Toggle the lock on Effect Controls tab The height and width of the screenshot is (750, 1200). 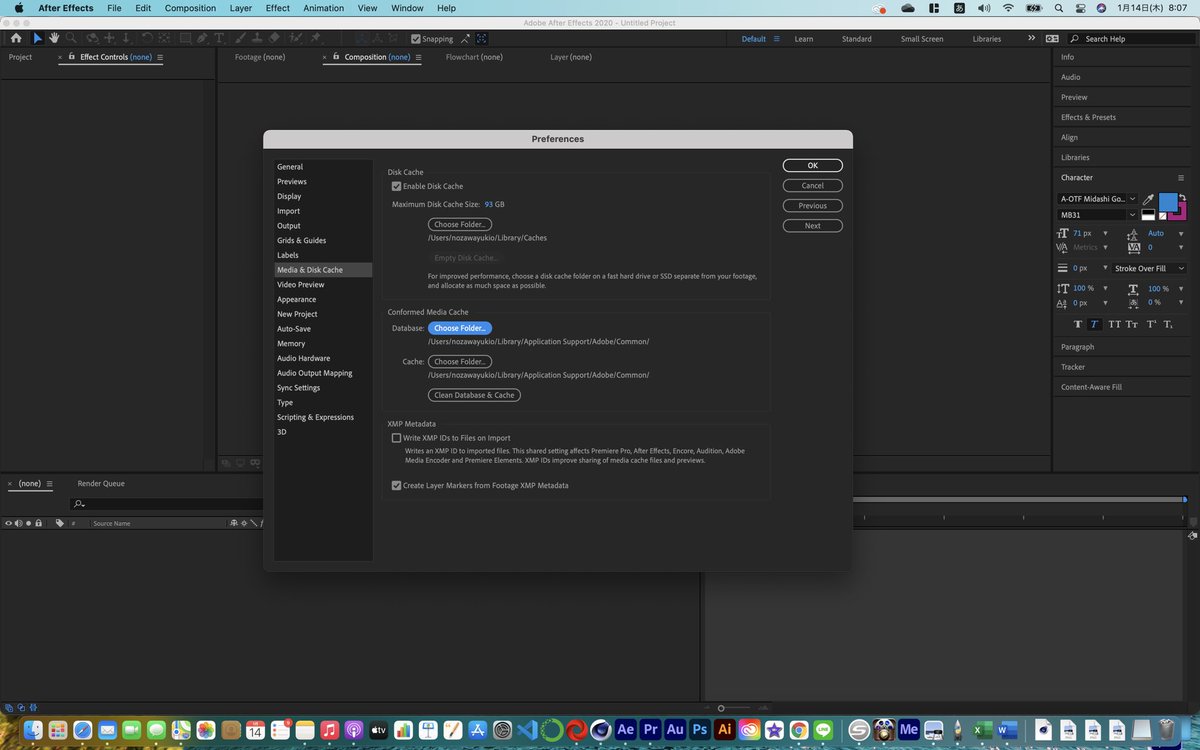74,57
